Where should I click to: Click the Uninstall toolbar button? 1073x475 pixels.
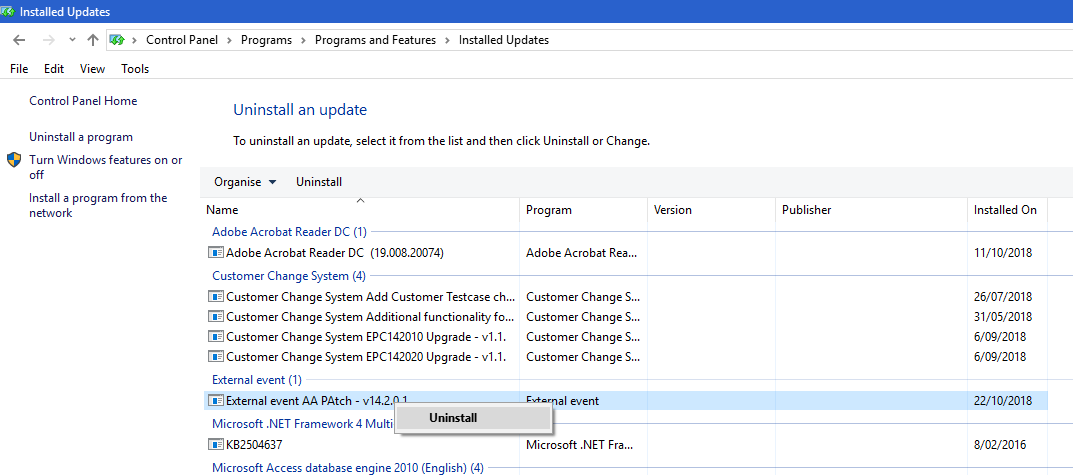coord(319,182)
